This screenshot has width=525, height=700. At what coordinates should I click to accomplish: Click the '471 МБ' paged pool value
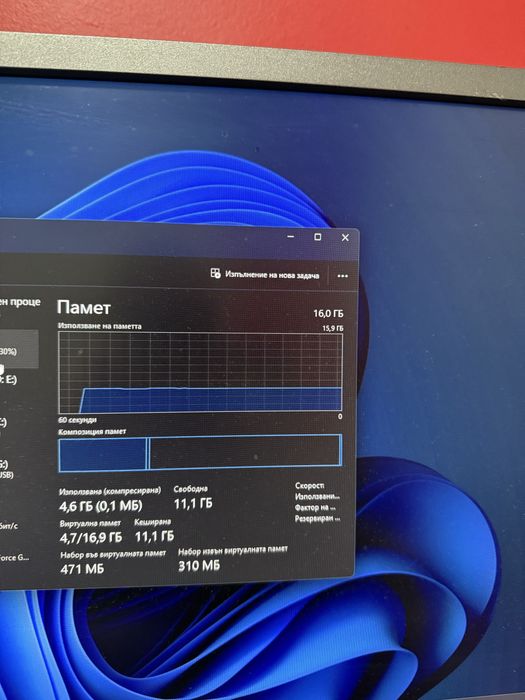click(x=82, y=569)
